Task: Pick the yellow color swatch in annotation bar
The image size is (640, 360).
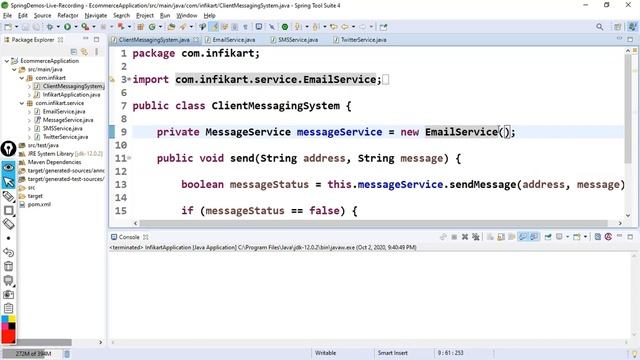Action: coord(12,319)
